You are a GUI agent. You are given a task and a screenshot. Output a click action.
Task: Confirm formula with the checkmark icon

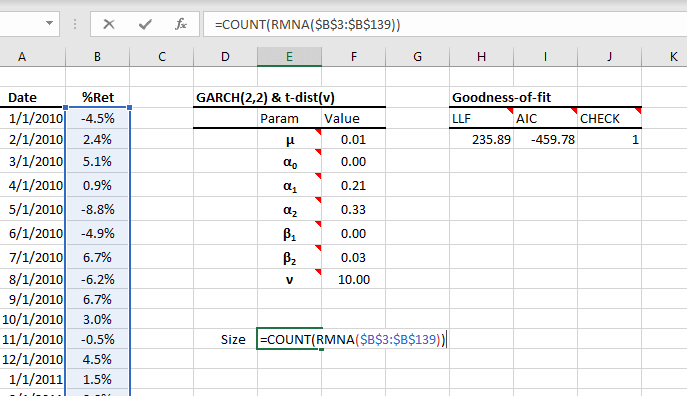tap(145, 24)
